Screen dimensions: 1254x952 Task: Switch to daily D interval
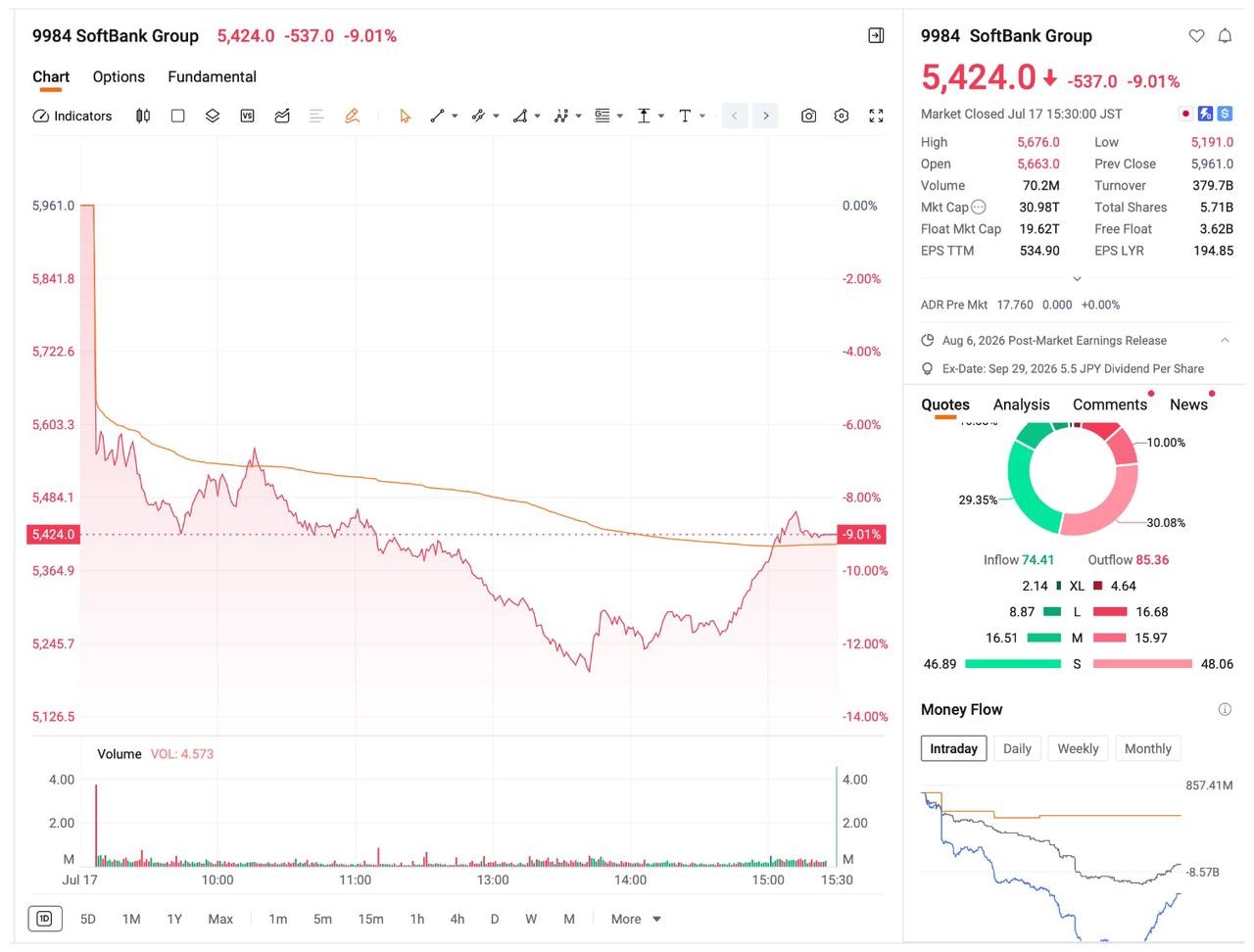pos(495,919)
